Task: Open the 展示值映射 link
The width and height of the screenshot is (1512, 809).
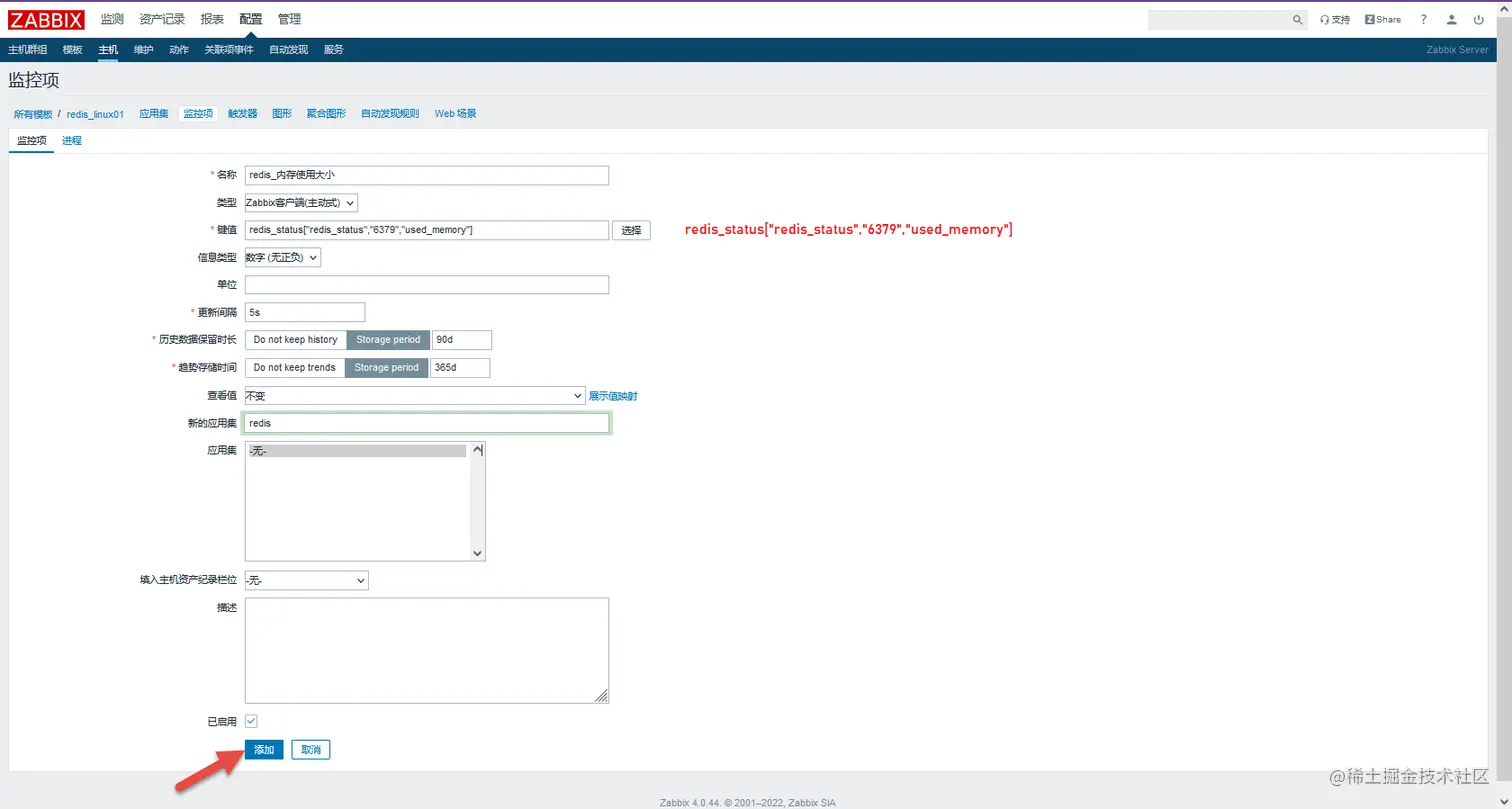Action: pos(613,396)
